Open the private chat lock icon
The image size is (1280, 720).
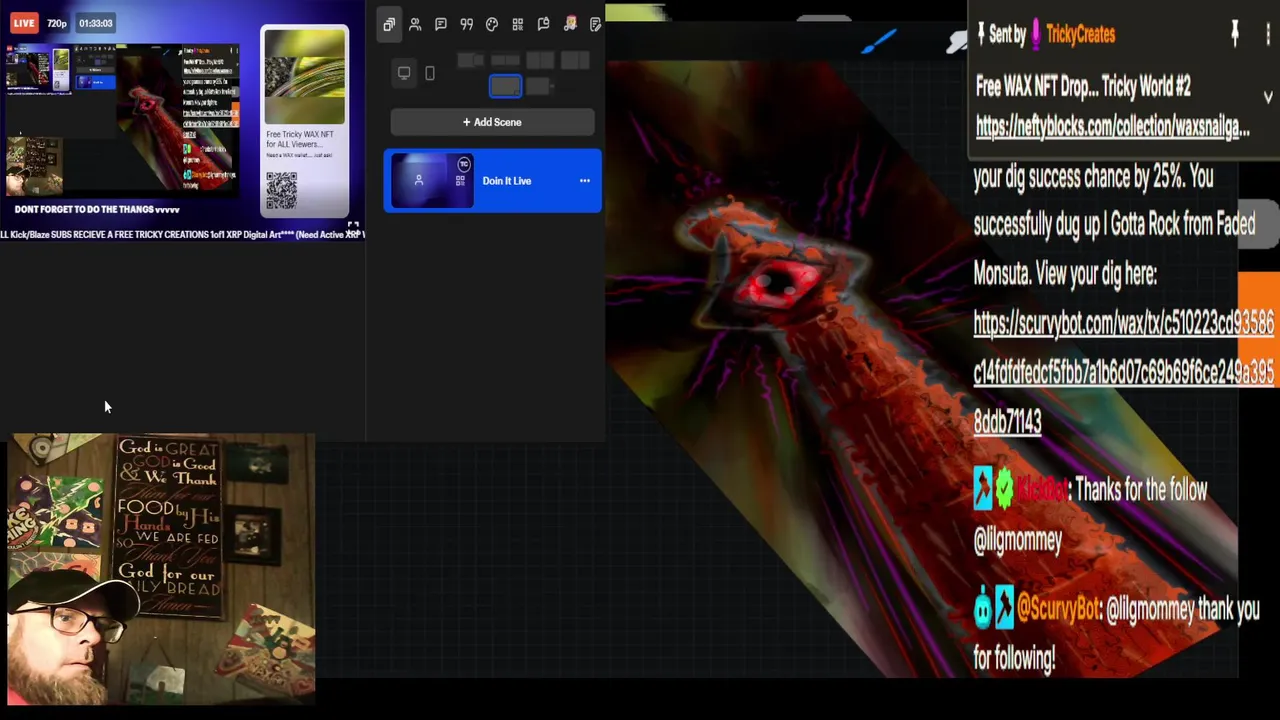(x=544, y=24)
